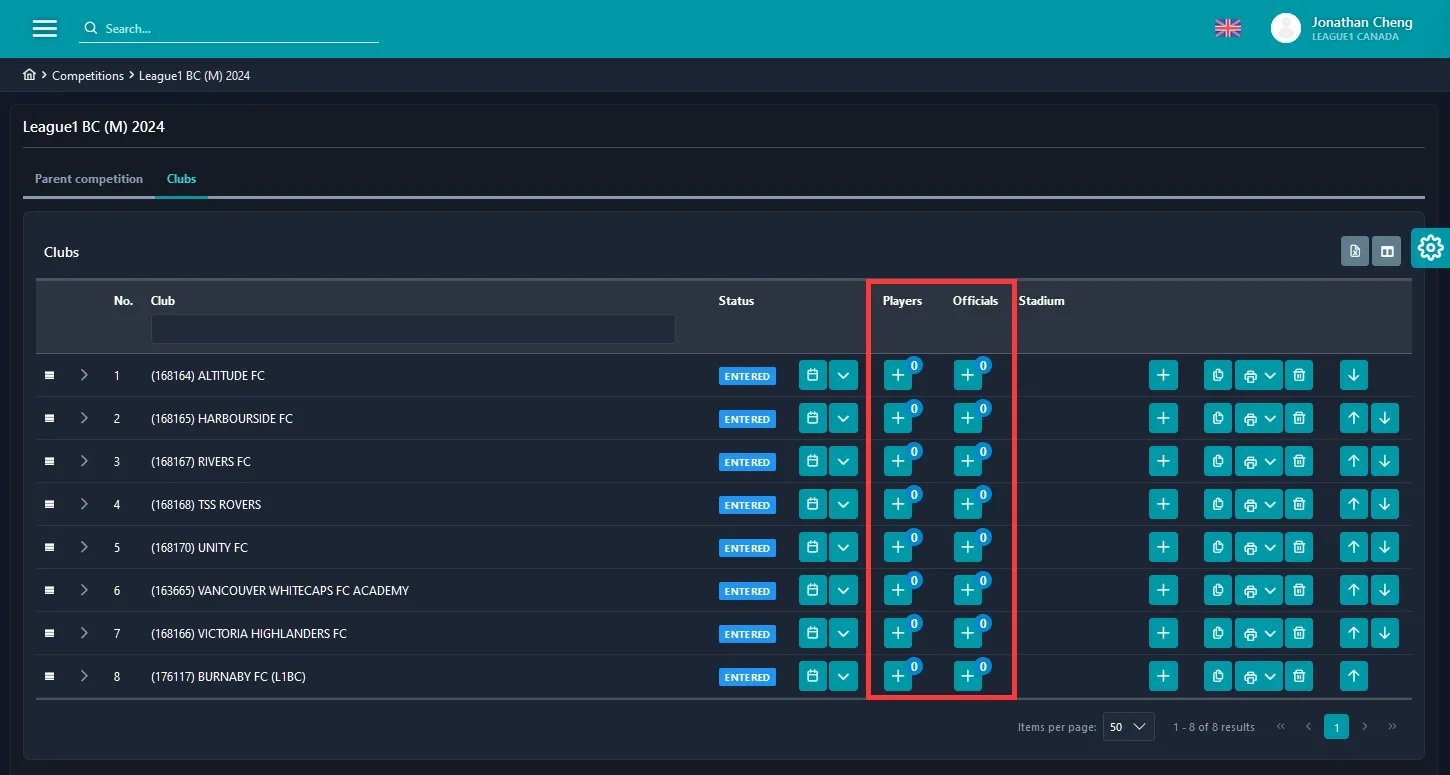This screenshot has height=775, width=1450.
Task: Add players to UNITY FC
Action: pos(898,547)
